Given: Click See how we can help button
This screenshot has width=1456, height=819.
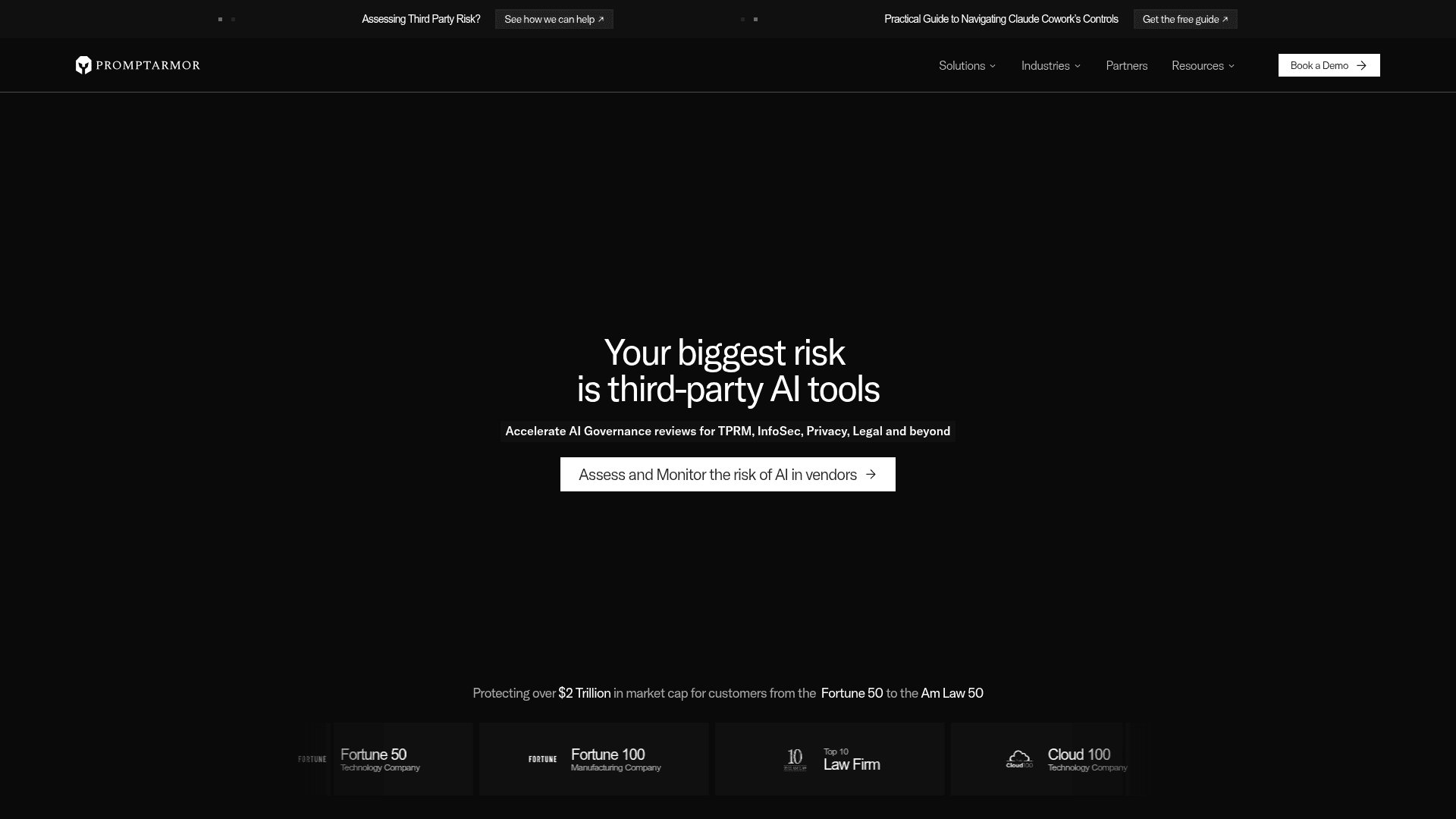Looking at the screenshot, I should tap(554, 19).
